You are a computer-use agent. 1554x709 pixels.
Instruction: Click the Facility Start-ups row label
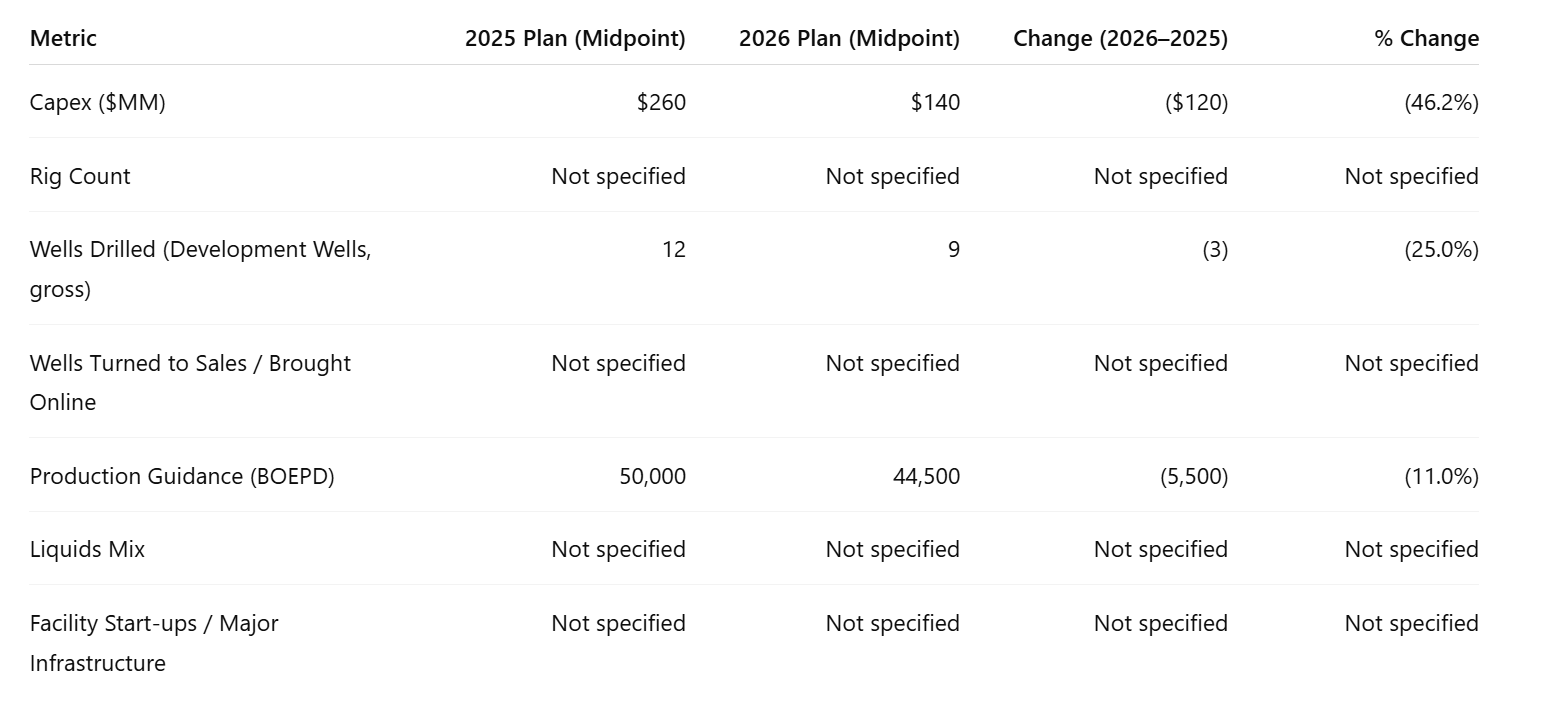point(154,643)
